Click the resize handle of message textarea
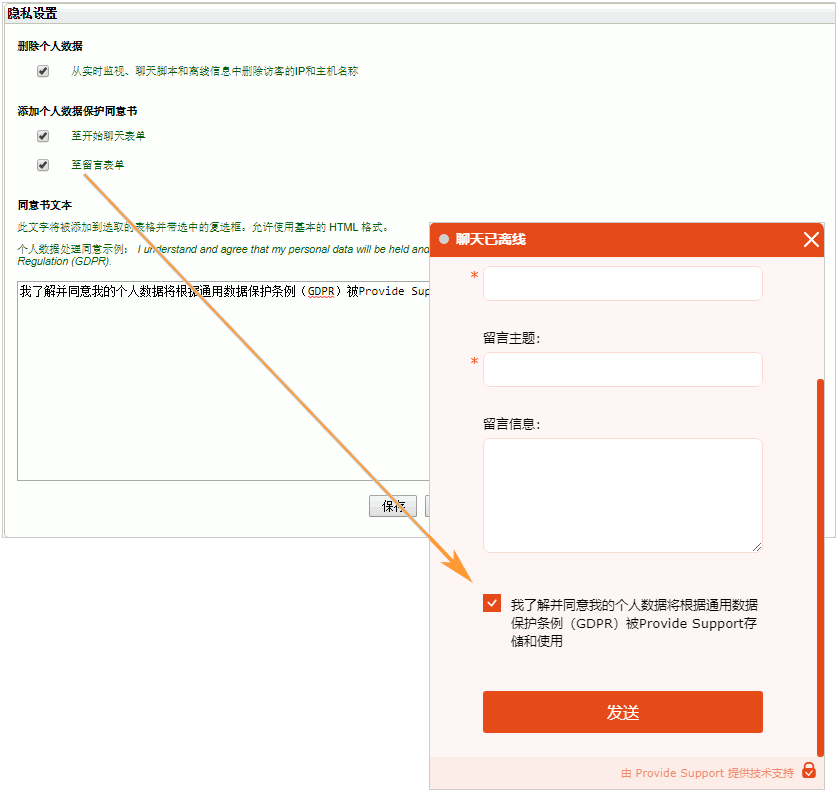This screenshot has height=800, width=838. point(757,547)
